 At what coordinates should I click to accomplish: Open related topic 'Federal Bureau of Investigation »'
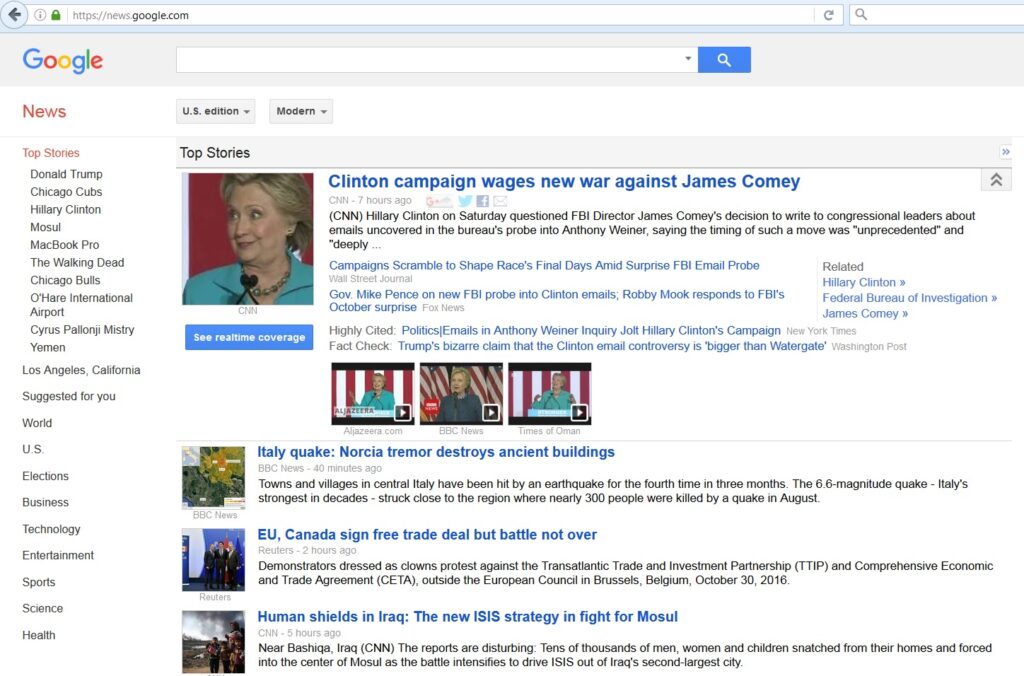pyautogui.click(x=910, y=298)
